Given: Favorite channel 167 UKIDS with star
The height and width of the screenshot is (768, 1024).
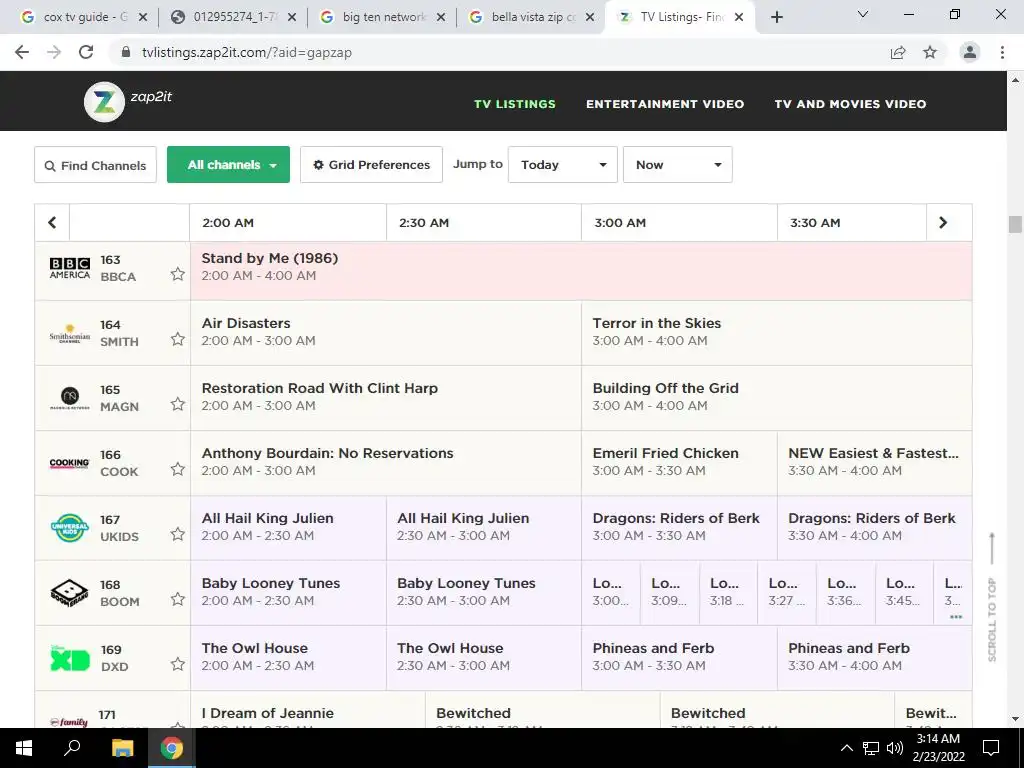Looking at the screenshot, I should 178,534.
